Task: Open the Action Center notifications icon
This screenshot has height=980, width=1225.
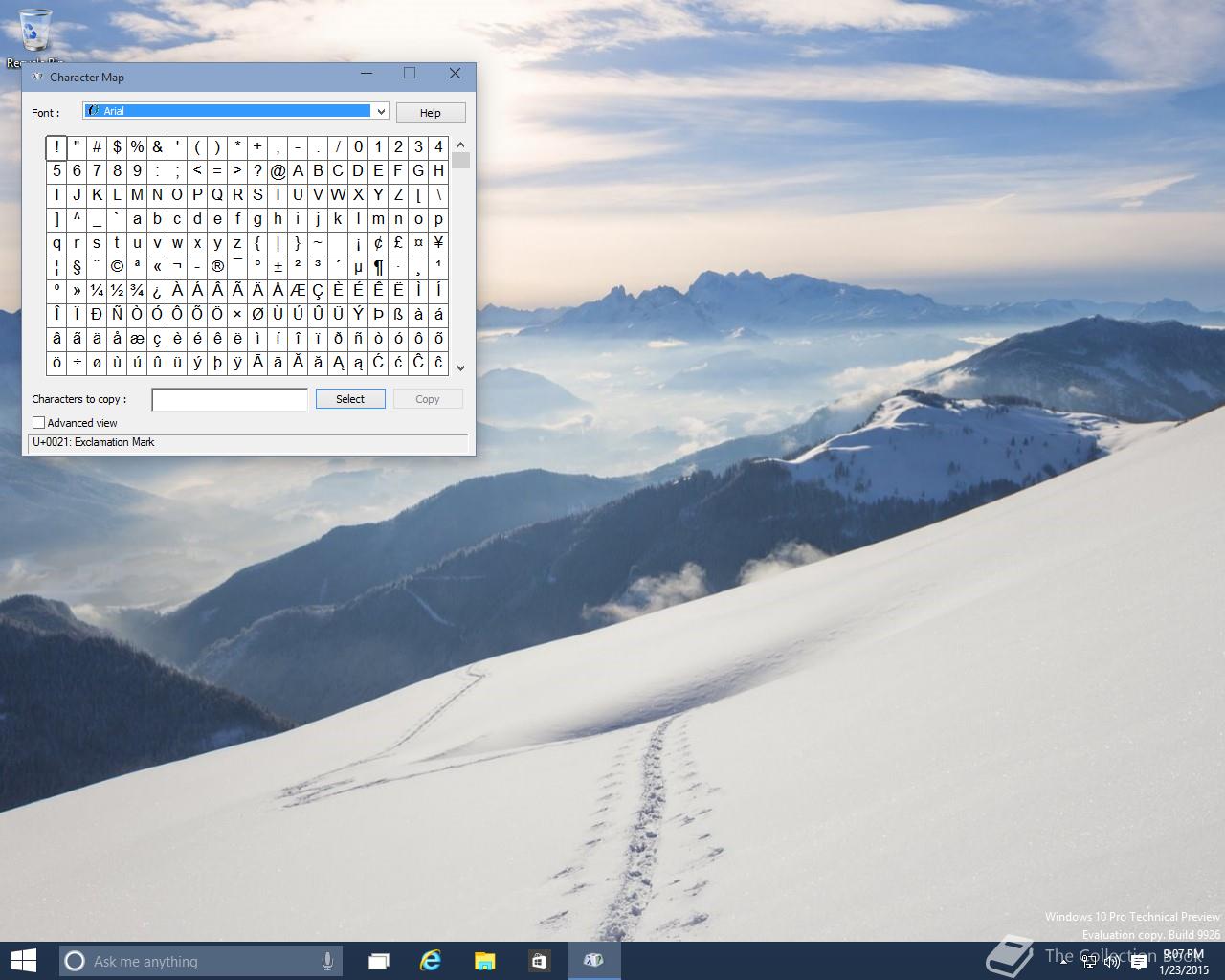Action: [1139, 963]
